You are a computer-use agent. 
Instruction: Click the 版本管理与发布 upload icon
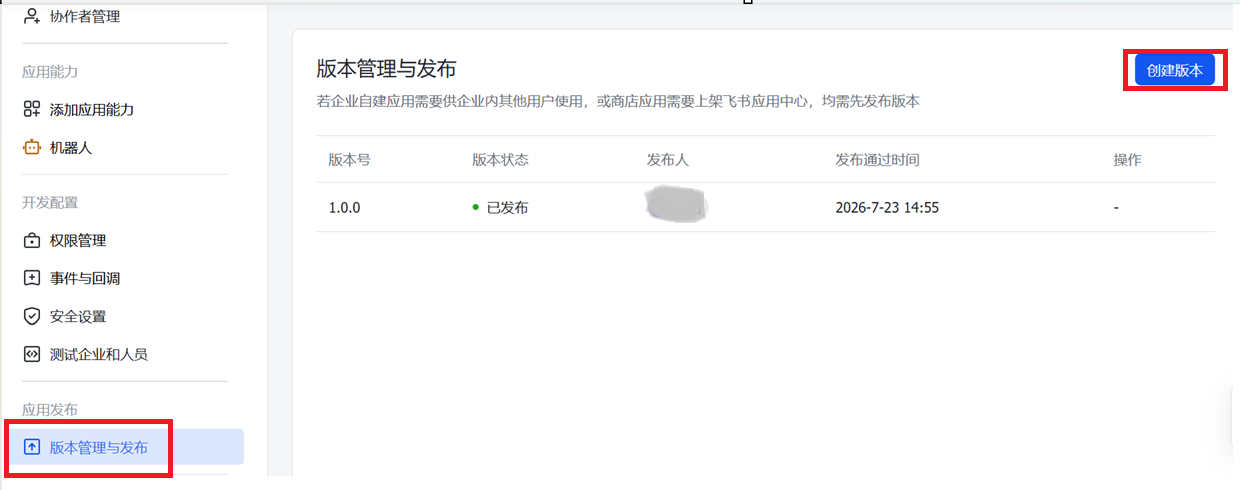click(32, 447)
